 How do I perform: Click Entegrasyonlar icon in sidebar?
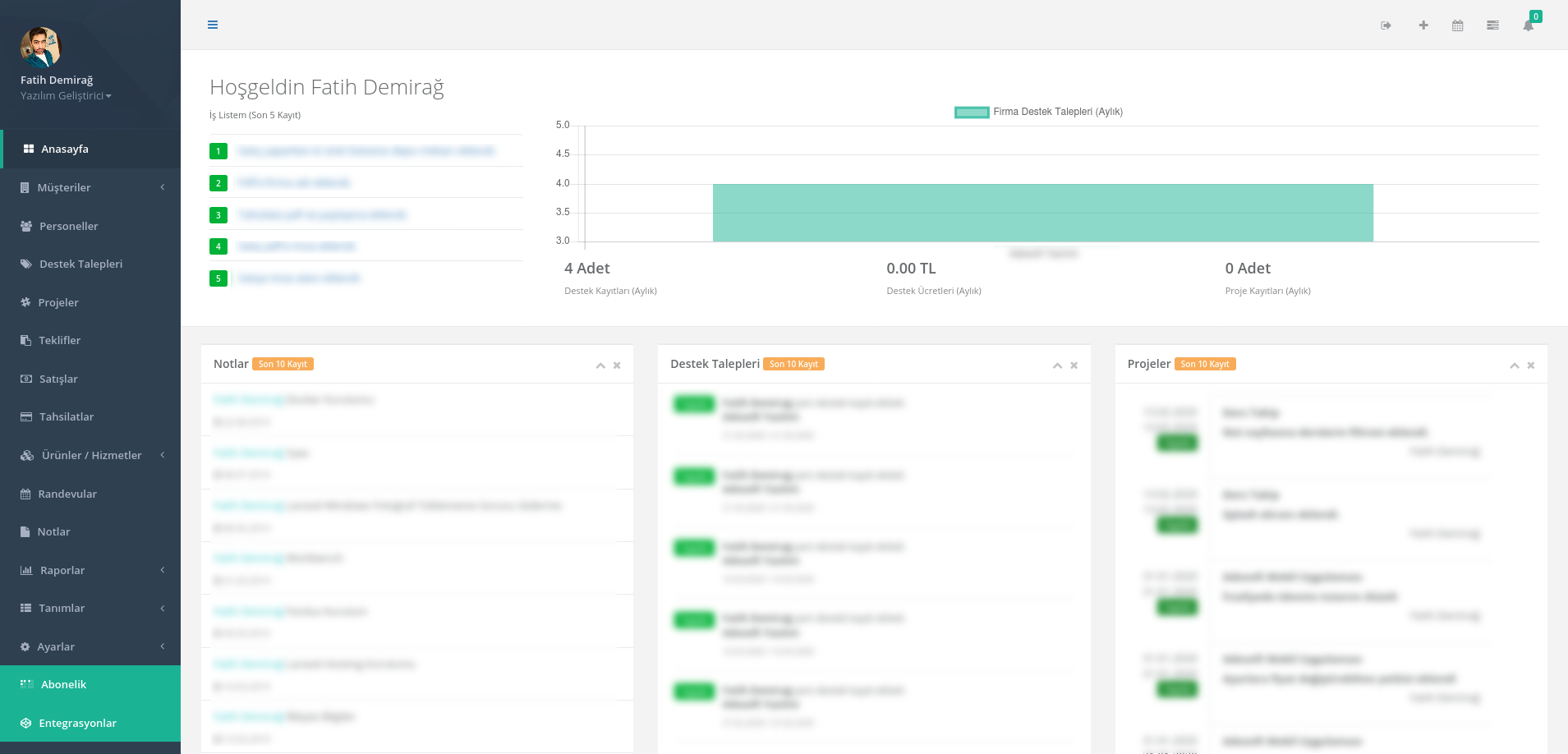click(25, 723)
